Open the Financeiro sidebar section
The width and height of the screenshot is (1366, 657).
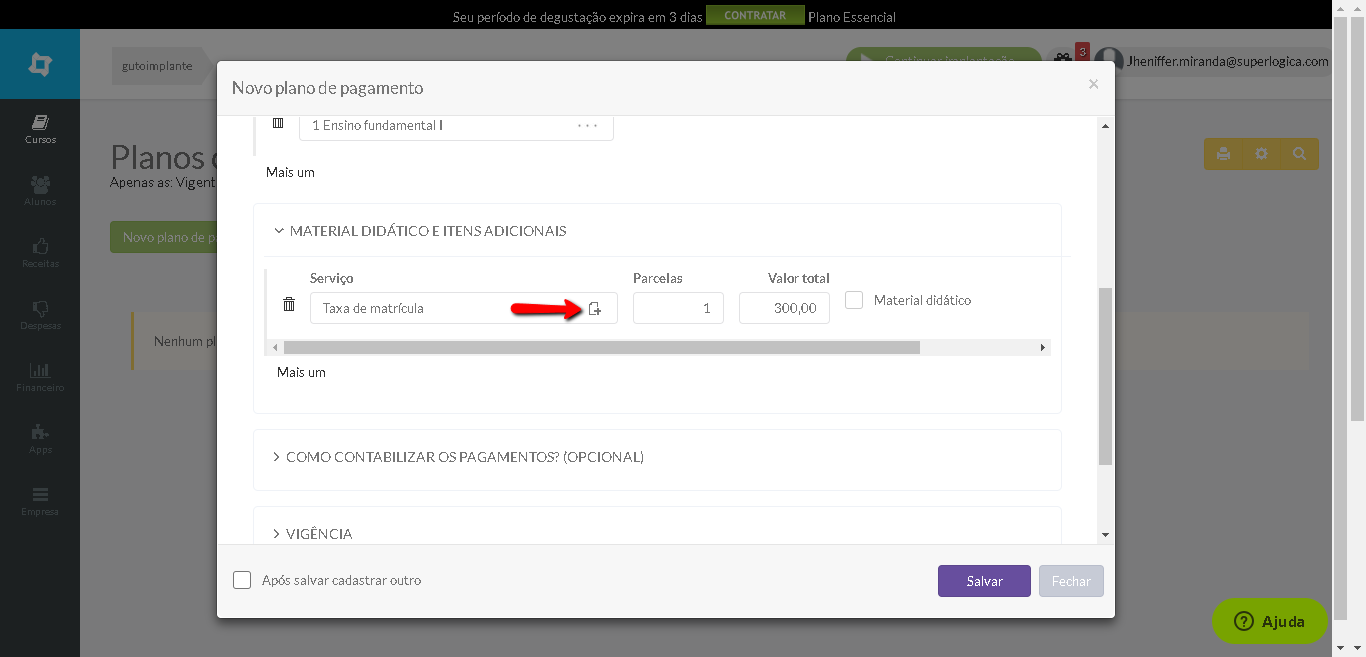[40, 377]
